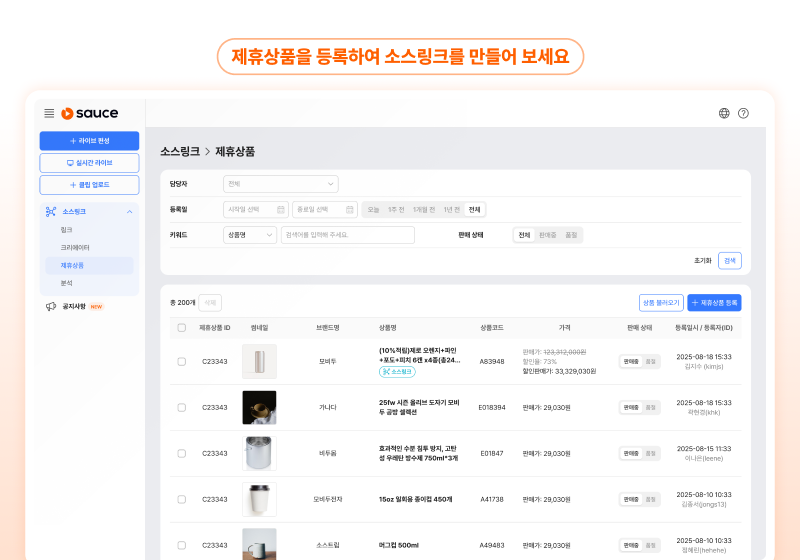Click the 라이브 편성 button
The image size is (800, 560).
(89, 141)
